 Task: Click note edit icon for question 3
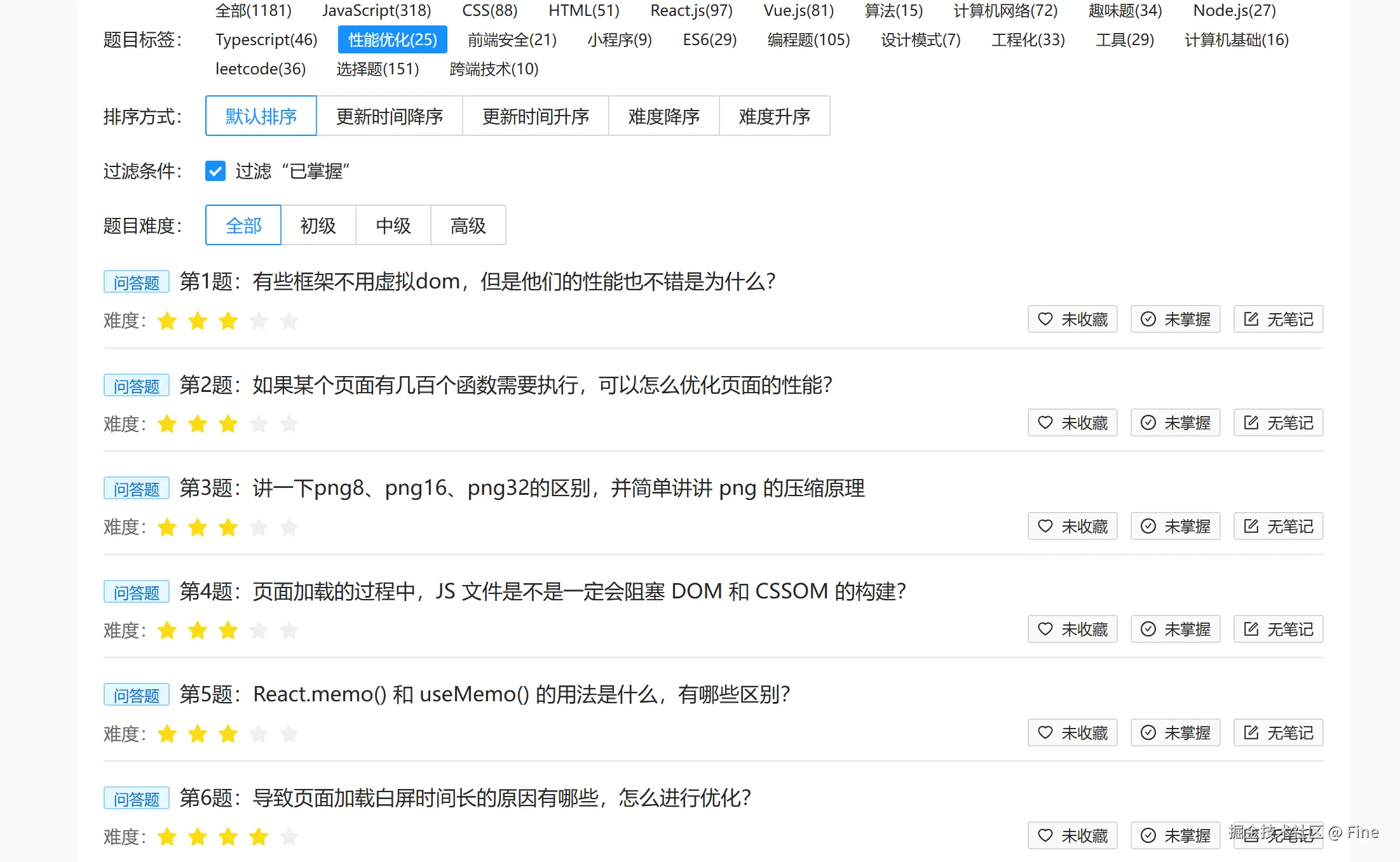(1251, 526)
